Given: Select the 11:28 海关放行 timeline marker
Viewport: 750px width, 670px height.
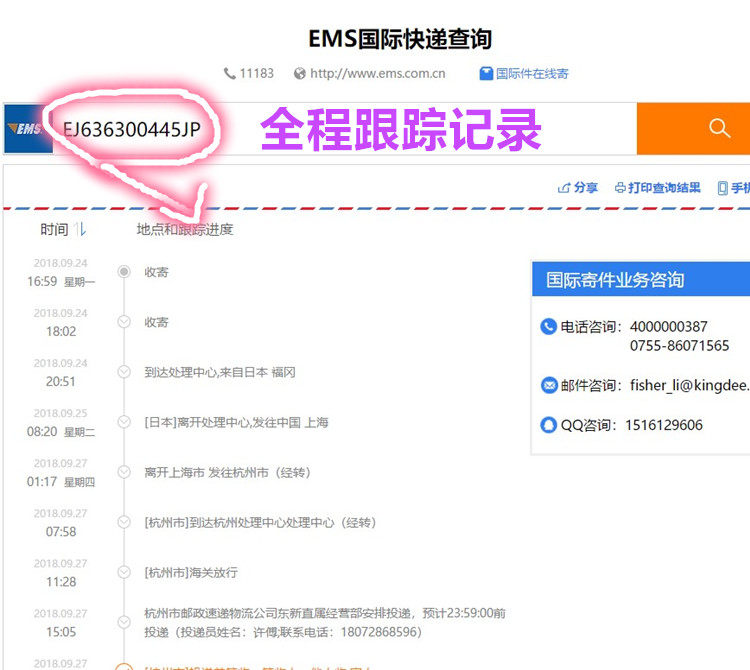Looking at the screenshot, I should pyautogui.click(x=124, y=572).
